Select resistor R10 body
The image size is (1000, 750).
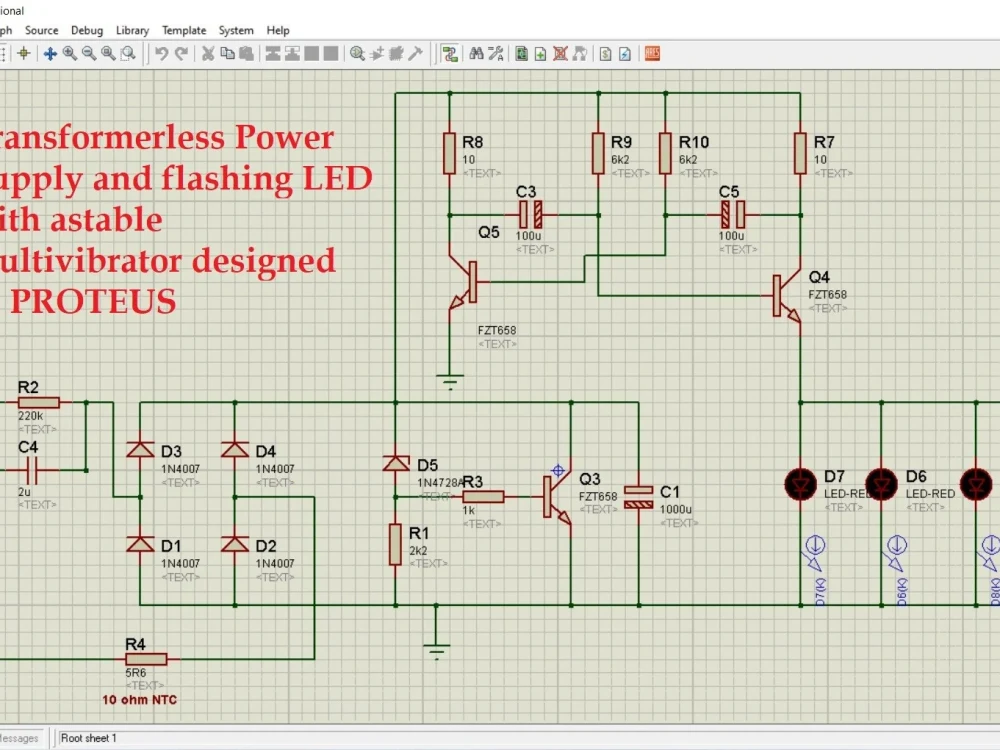[x=665, y=153]
